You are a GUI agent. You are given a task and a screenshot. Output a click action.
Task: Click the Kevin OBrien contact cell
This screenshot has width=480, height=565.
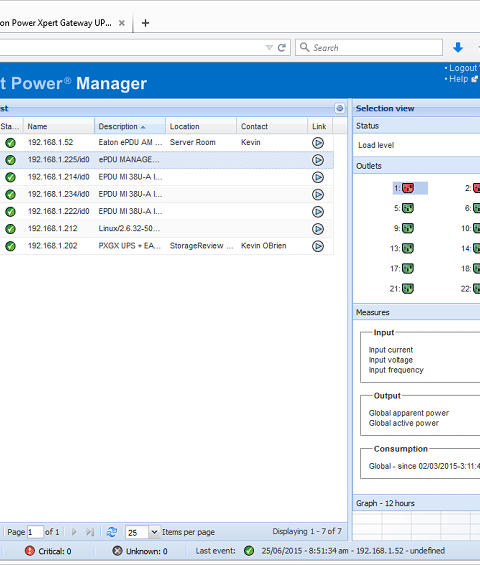pyautogui.click(x=264, y=246)
